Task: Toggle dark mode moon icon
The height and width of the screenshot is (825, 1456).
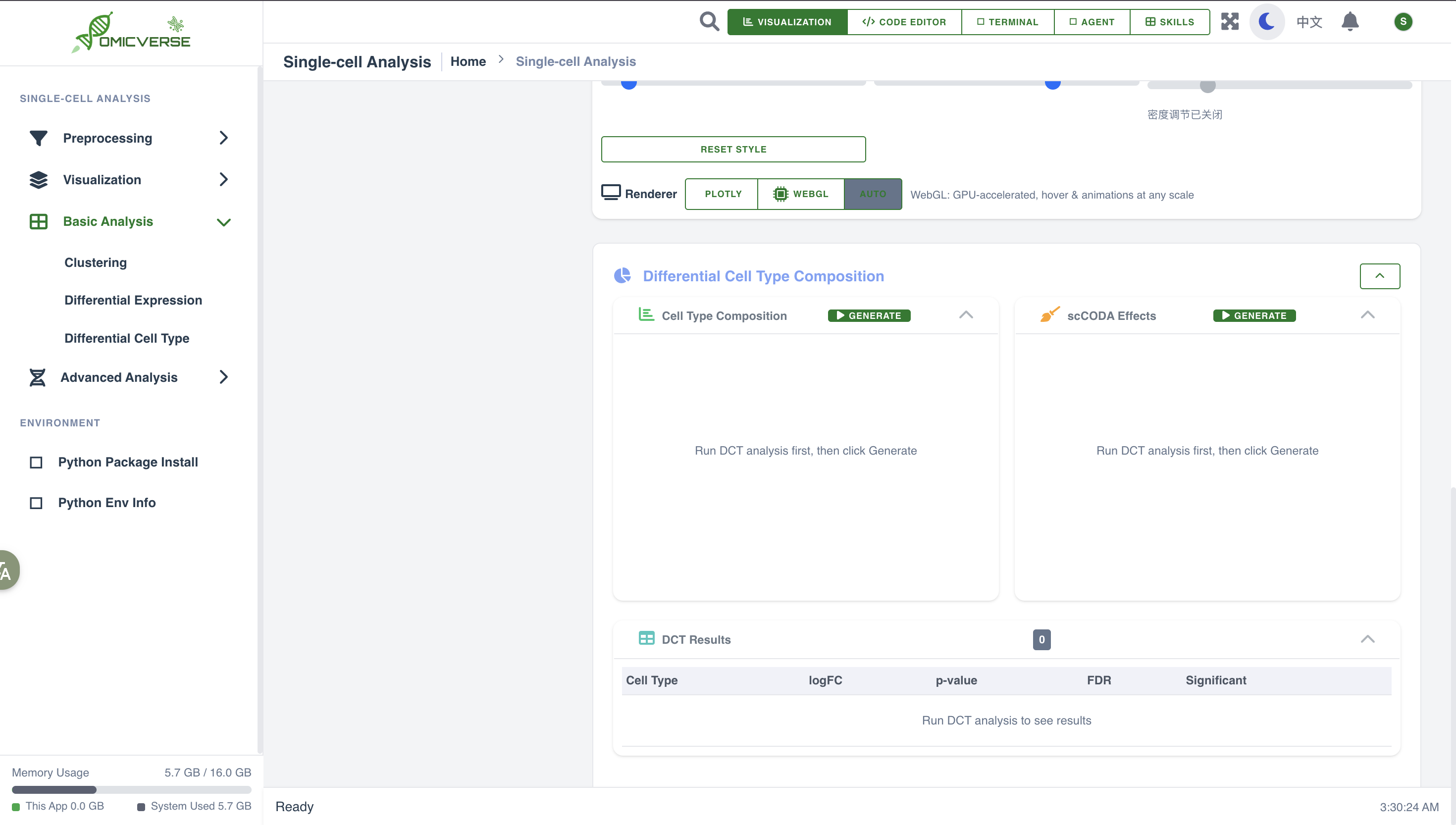Action: [1267, 21]
